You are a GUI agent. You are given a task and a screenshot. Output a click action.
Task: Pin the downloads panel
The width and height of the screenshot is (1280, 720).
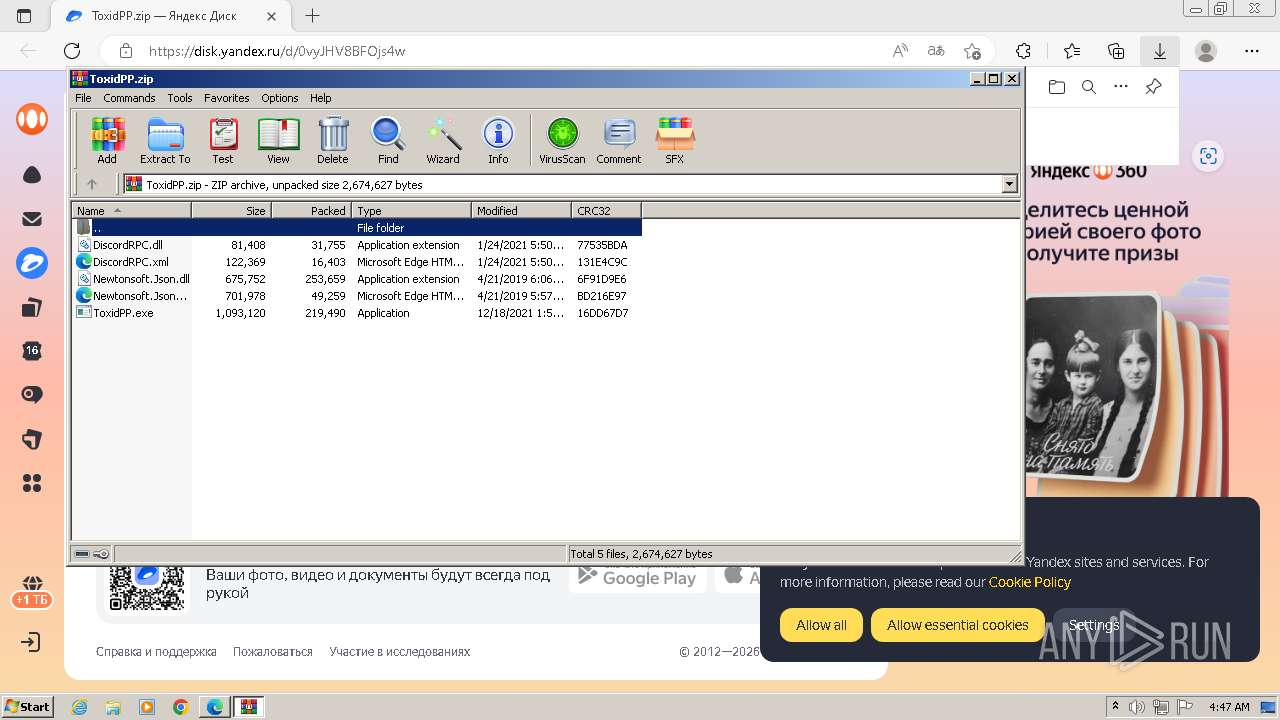coord(1153,87)
